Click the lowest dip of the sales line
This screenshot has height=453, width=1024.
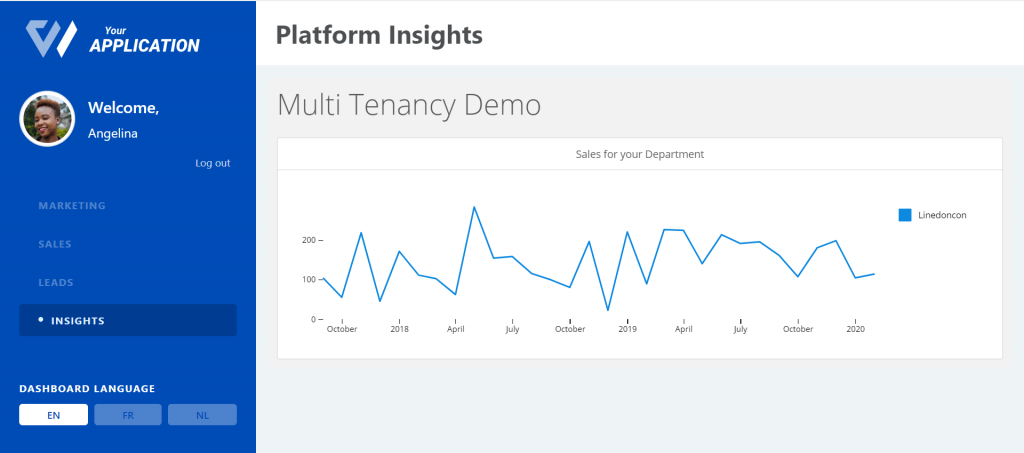pyautogui.click(x=607, y=310)
